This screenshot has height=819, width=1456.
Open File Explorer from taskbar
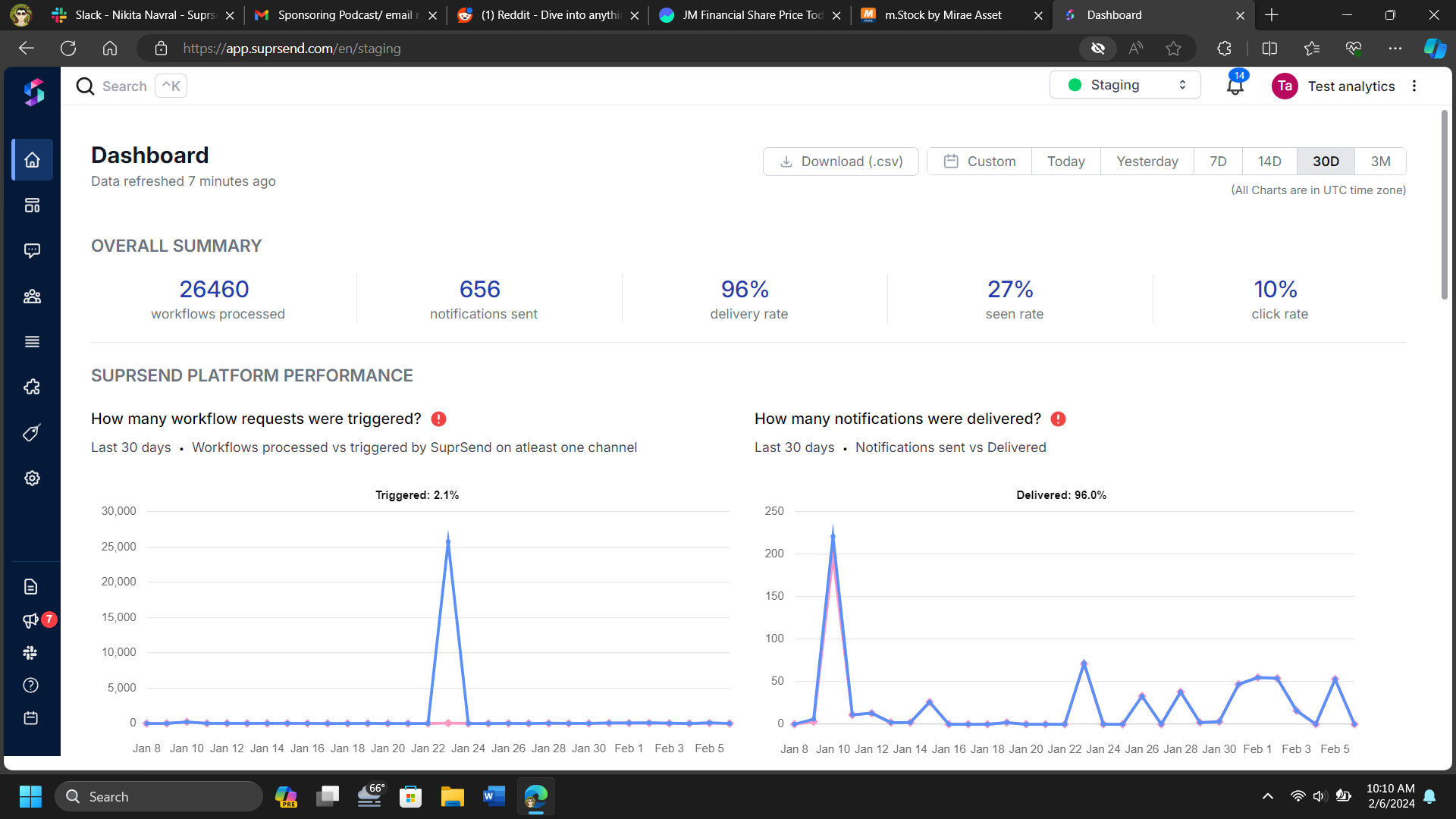pos(453,796)
